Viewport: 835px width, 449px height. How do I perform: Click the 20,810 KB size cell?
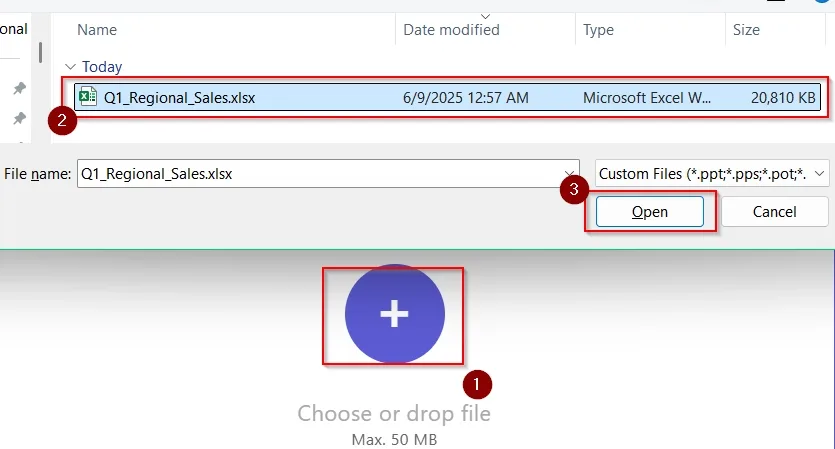click(783, 97)
